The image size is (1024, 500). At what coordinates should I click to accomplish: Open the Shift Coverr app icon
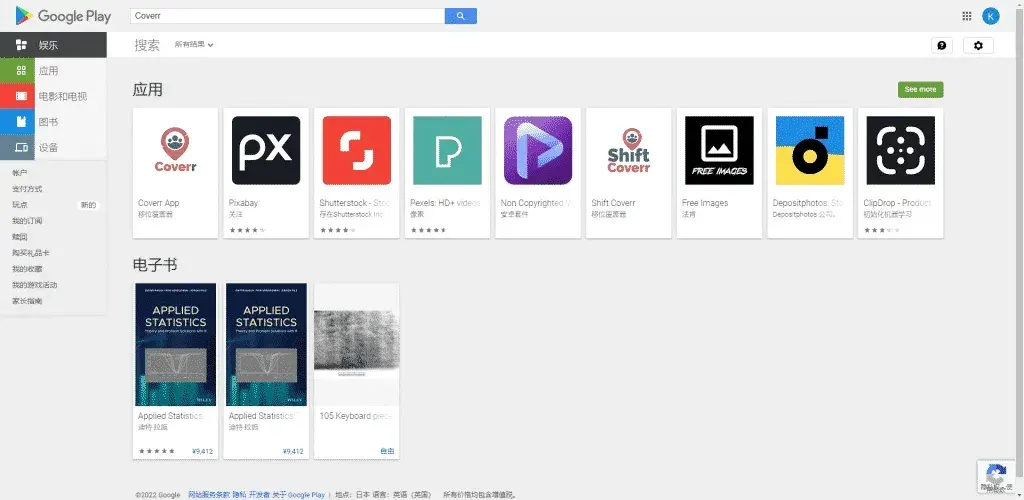pyautogui.click(x=629, y=150)
